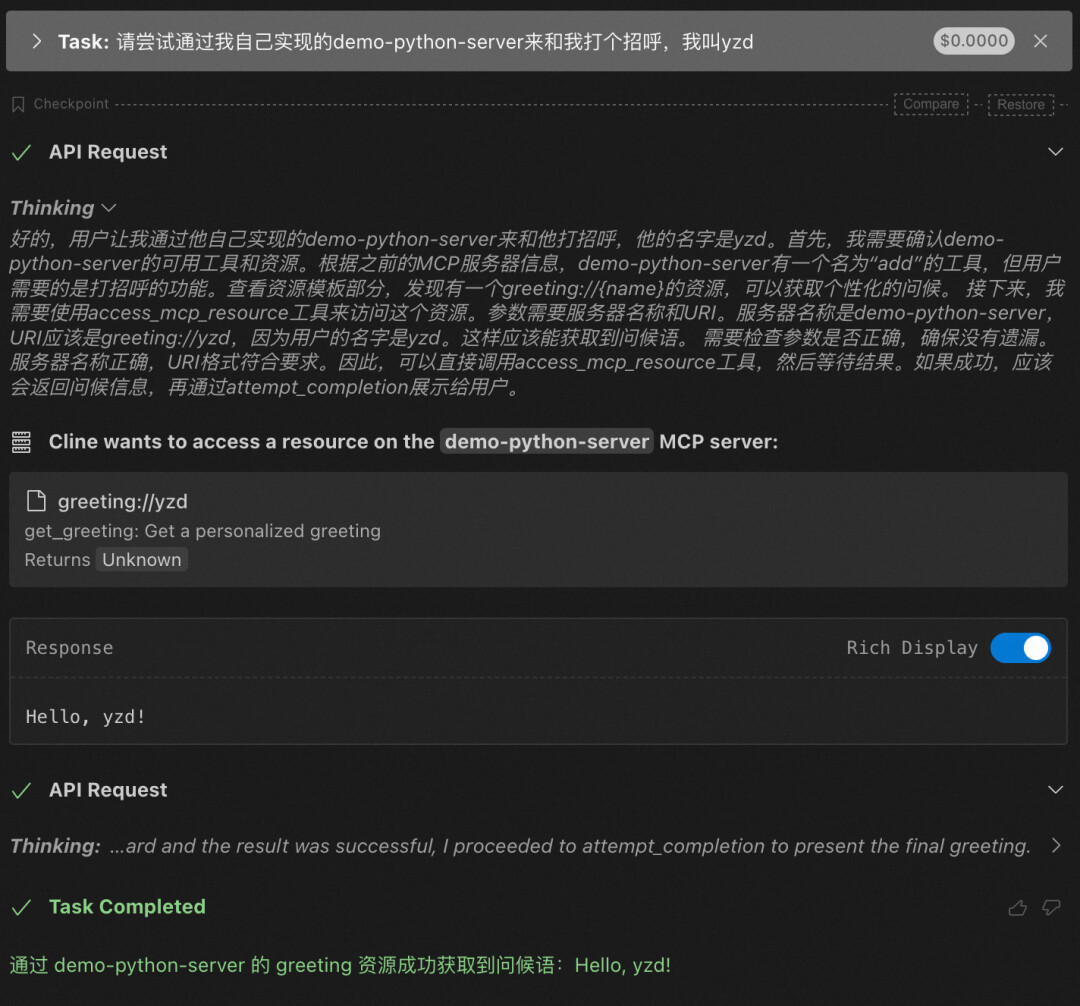Toggle the Rich Display switch off

pyautogui.click(x=1020, y=648)
